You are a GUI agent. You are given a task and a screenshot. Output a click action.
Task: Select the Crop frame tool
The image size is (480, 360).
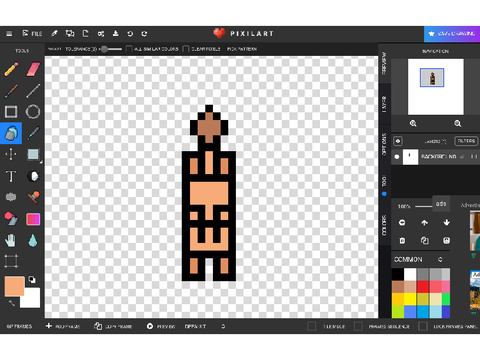tap(11, 261)
